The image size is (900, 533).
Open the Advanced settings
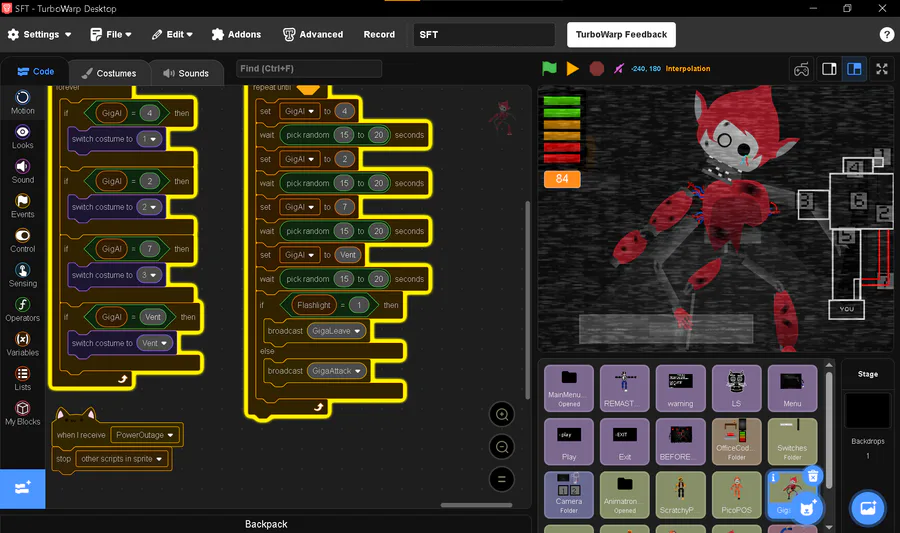[x=313, y=34]
